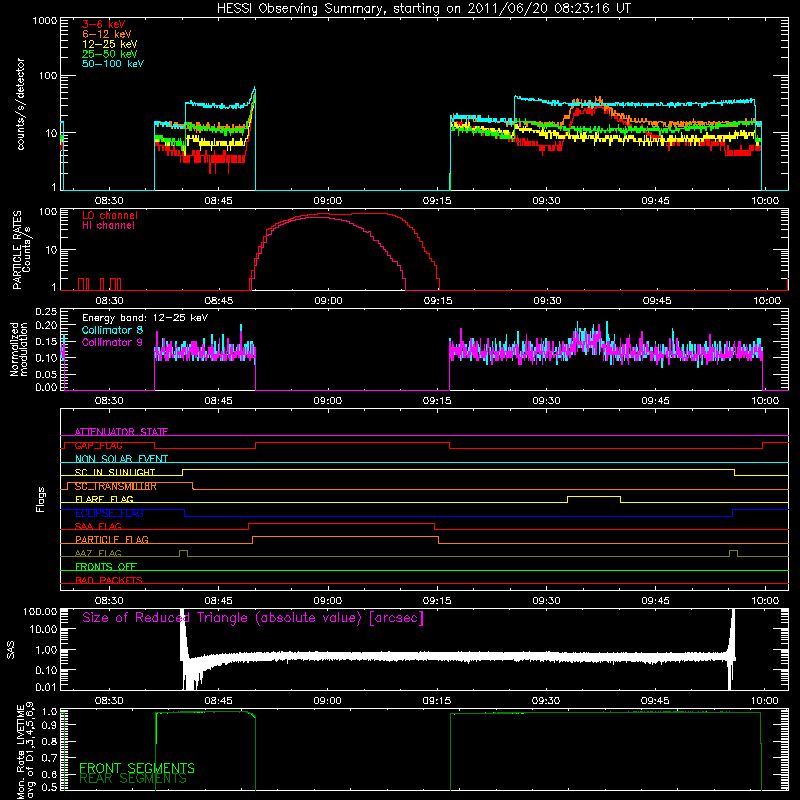
Task: Click 09:30 tick label under modulation panel
Action: pyautogui.click(x=546, y=401)
